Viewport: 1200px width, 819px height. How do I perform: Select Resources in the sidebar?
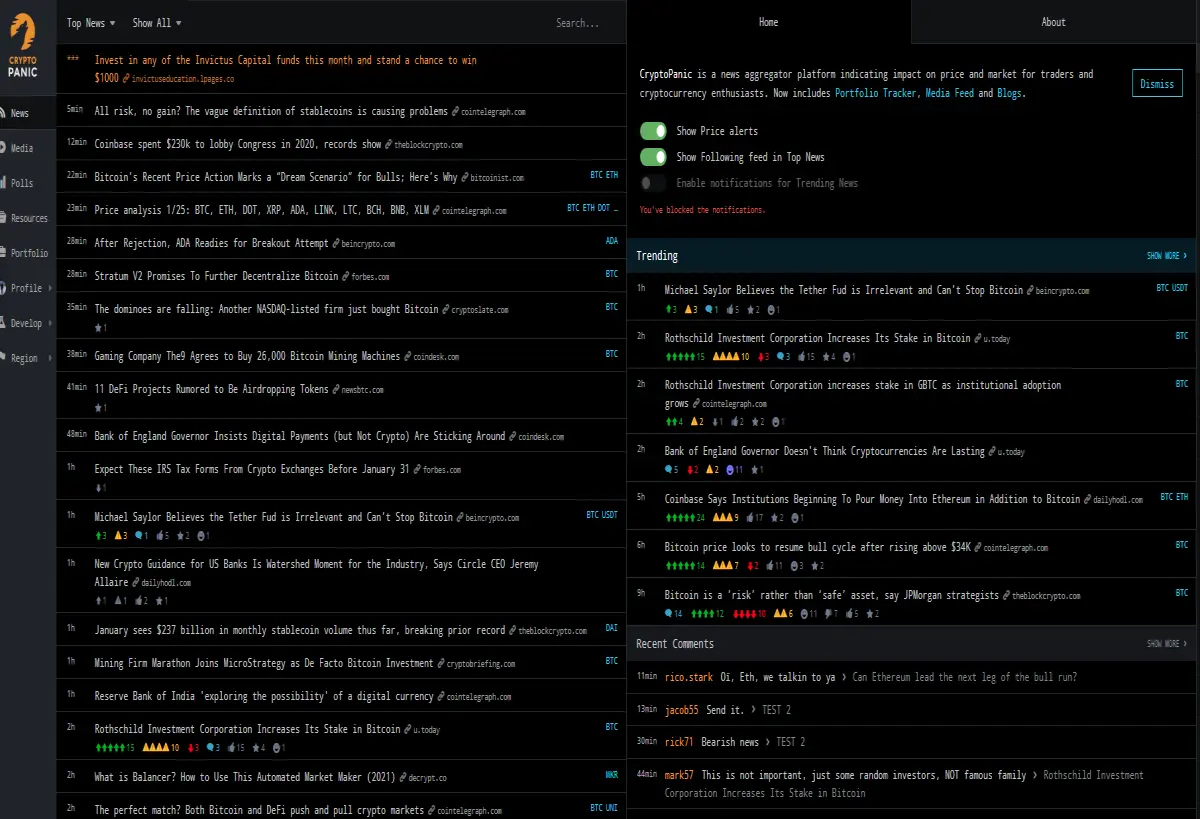click(27, 218)
